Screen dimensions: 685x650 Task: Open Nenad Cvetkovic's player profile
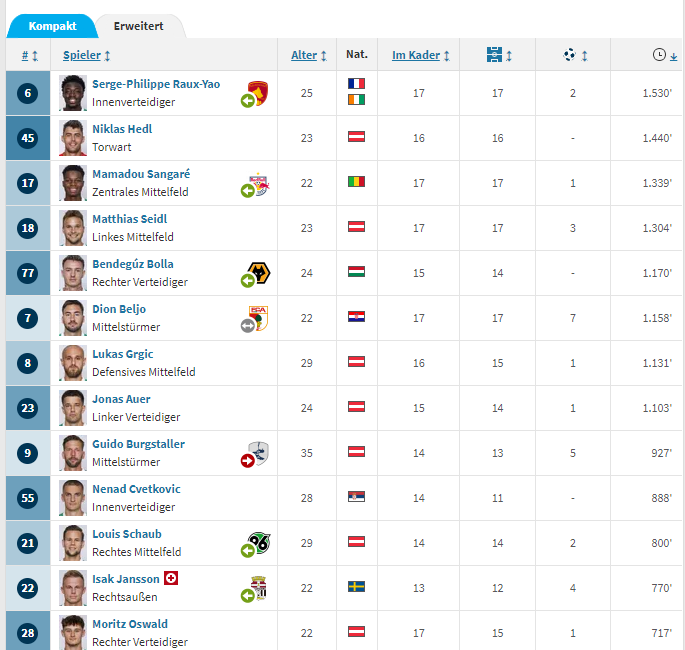pos(136,489)
